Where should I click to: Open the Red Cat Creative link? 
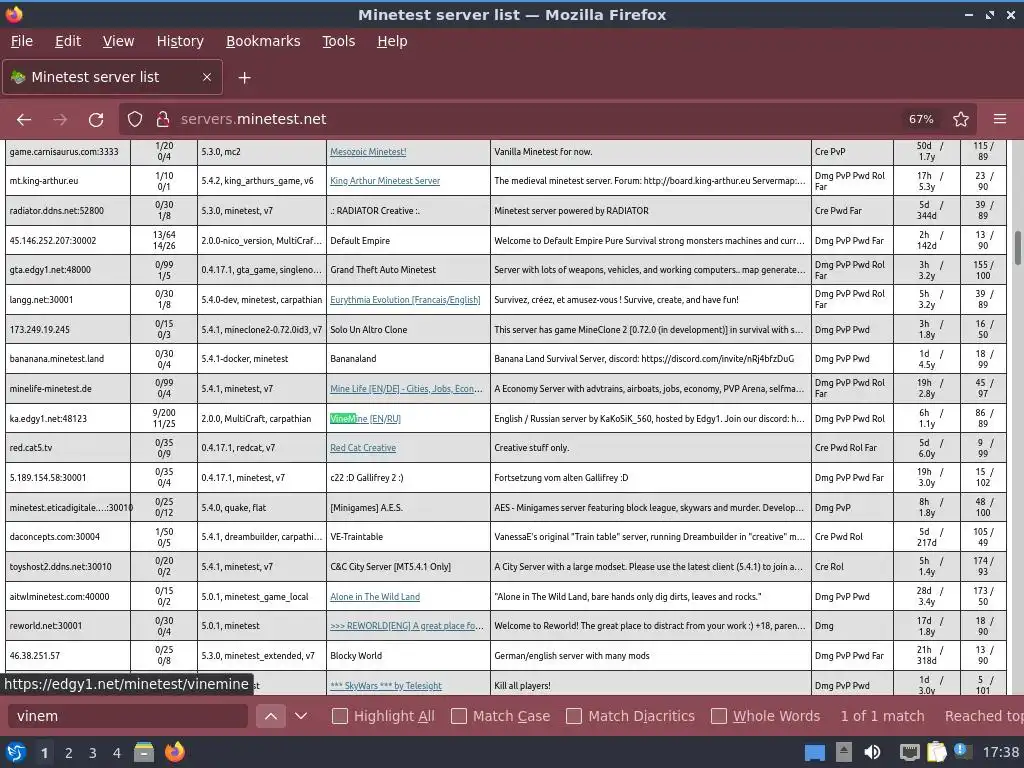362,448
